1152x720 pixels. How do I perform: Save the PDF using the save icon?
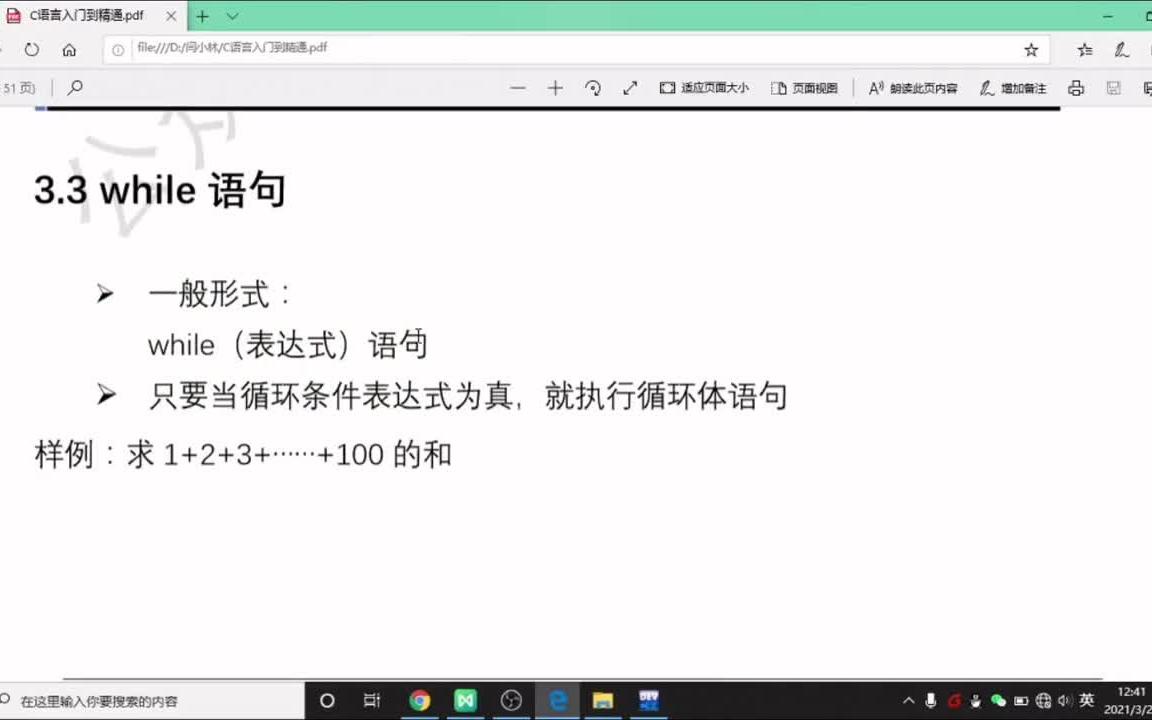coord(1112,88)
